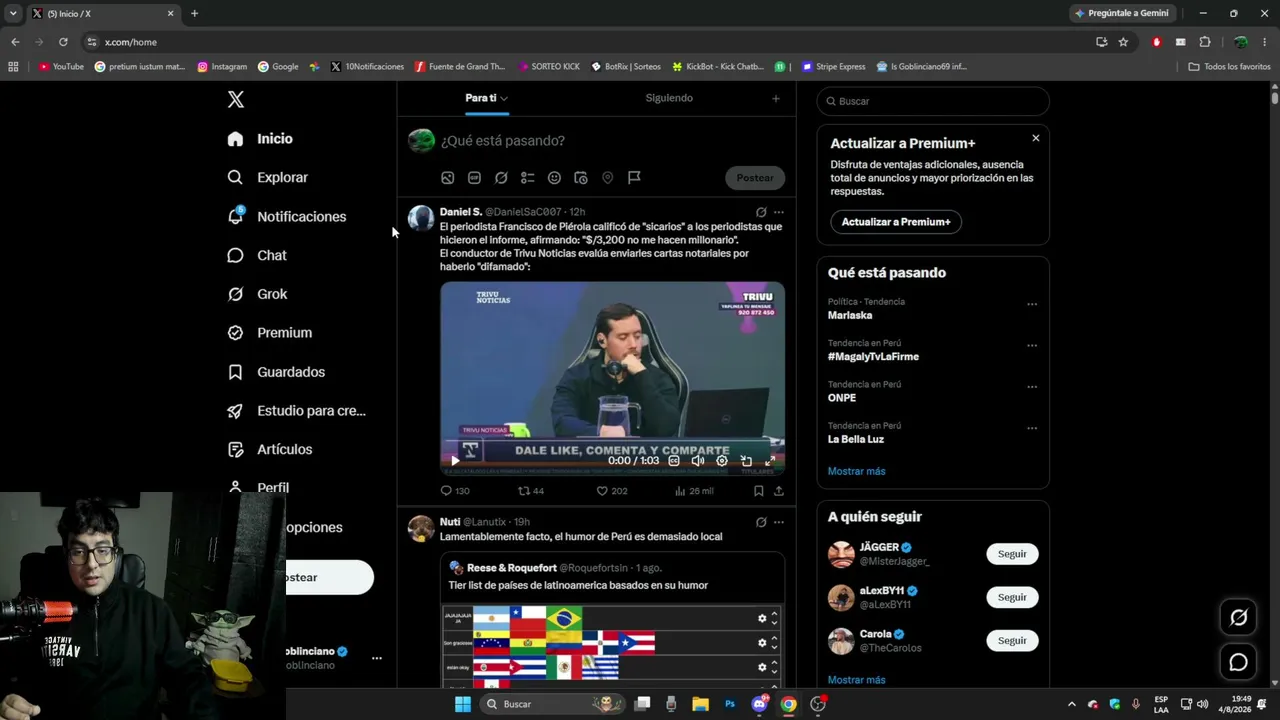Viewport: 1280px width, 720px height.
Task: Follow JÄGGER with the Seguir button
Action: click(x=1012, y=554)
